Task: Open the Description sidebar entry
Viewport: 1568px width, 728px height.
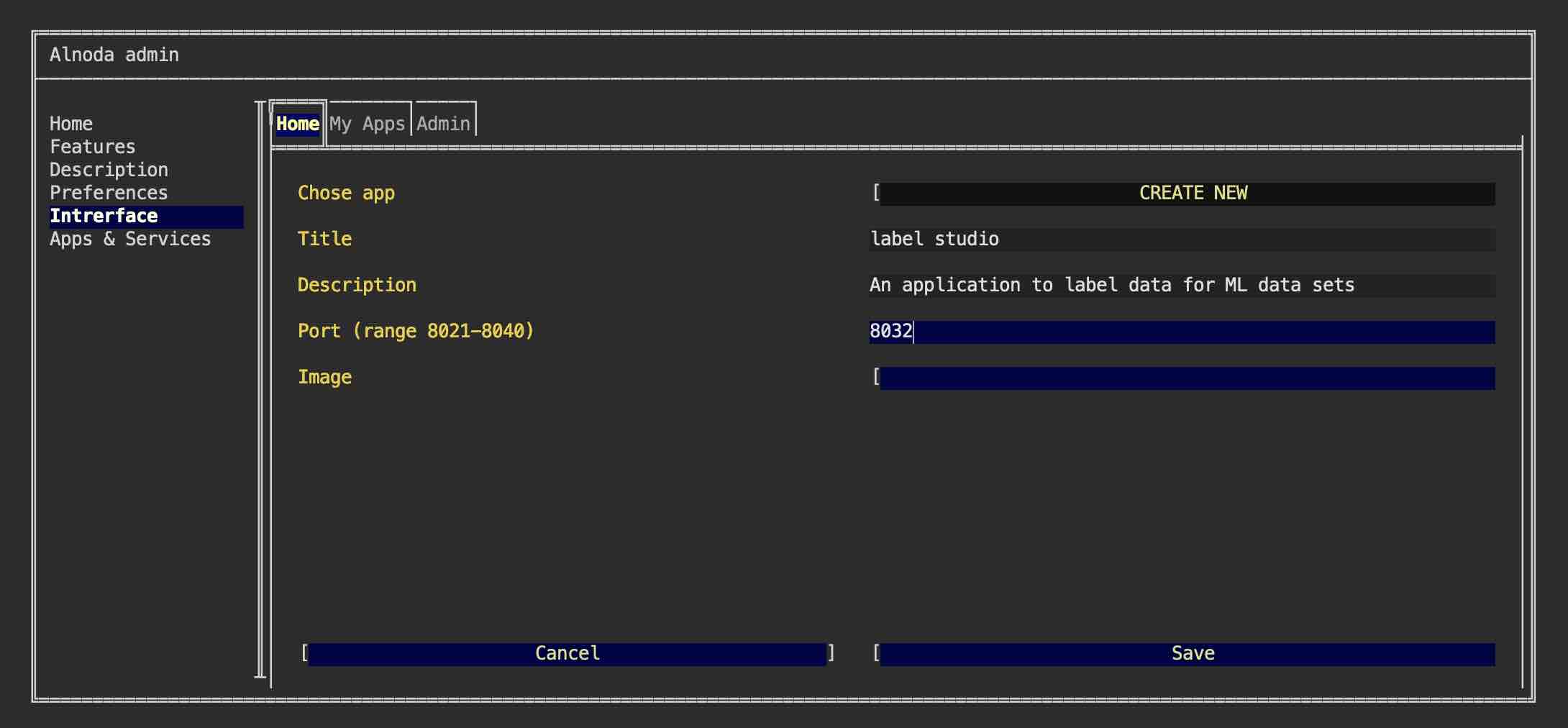Action: [x=109, y=170]
